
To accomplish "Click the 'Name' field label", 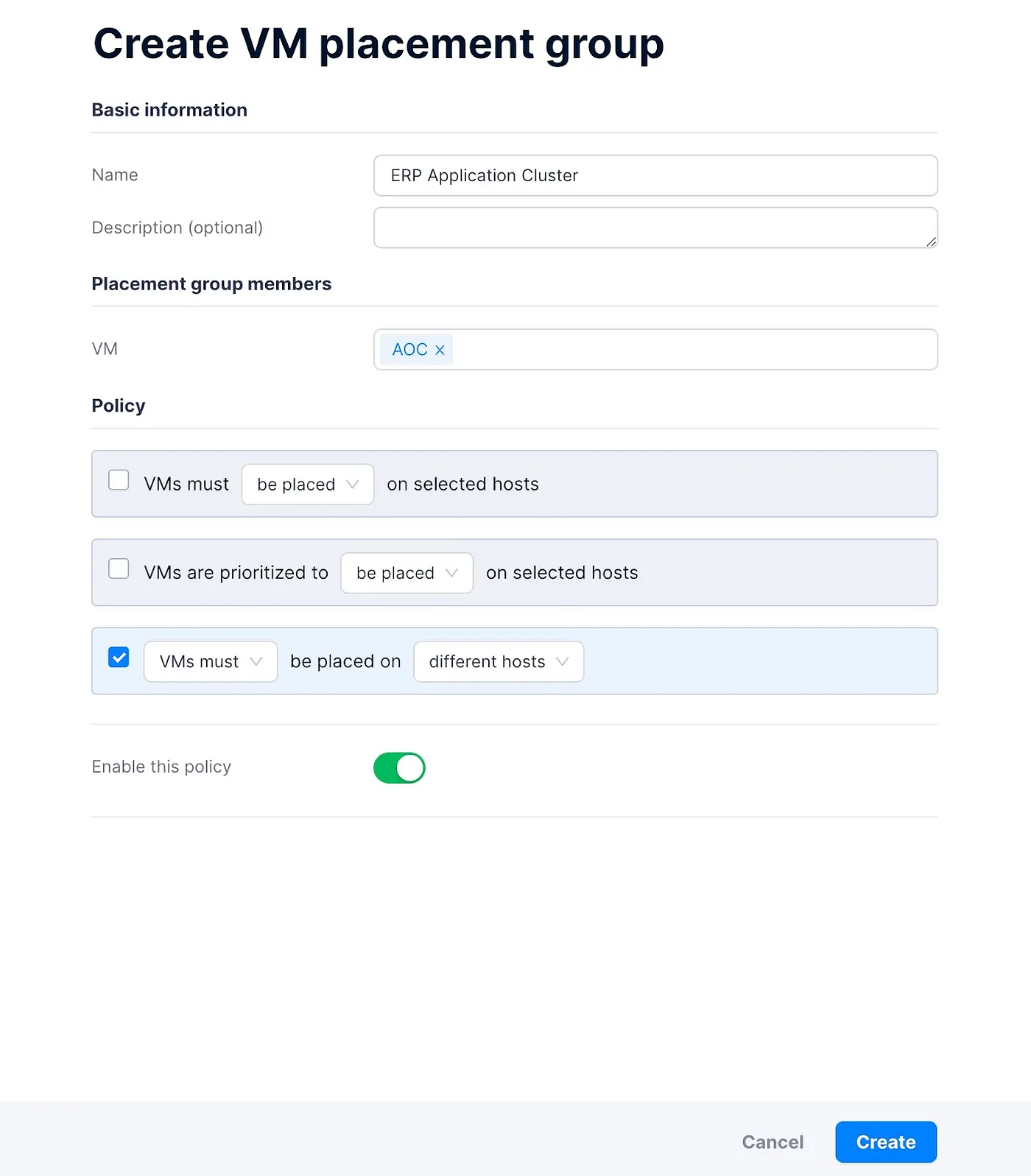I will pos(115,175).
